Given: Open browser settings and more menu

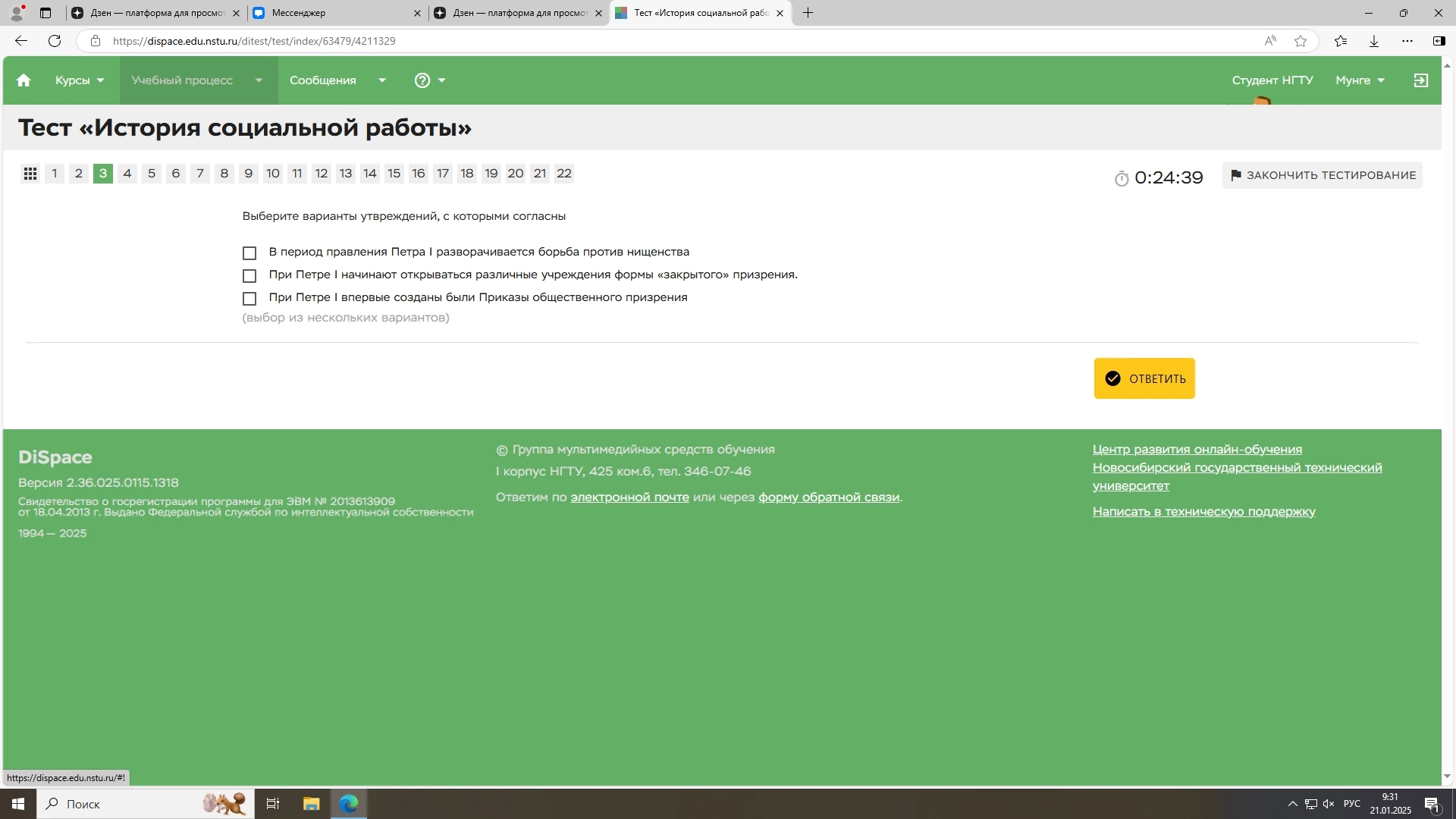Looking at the screenshot, I should coord(1407,41).
